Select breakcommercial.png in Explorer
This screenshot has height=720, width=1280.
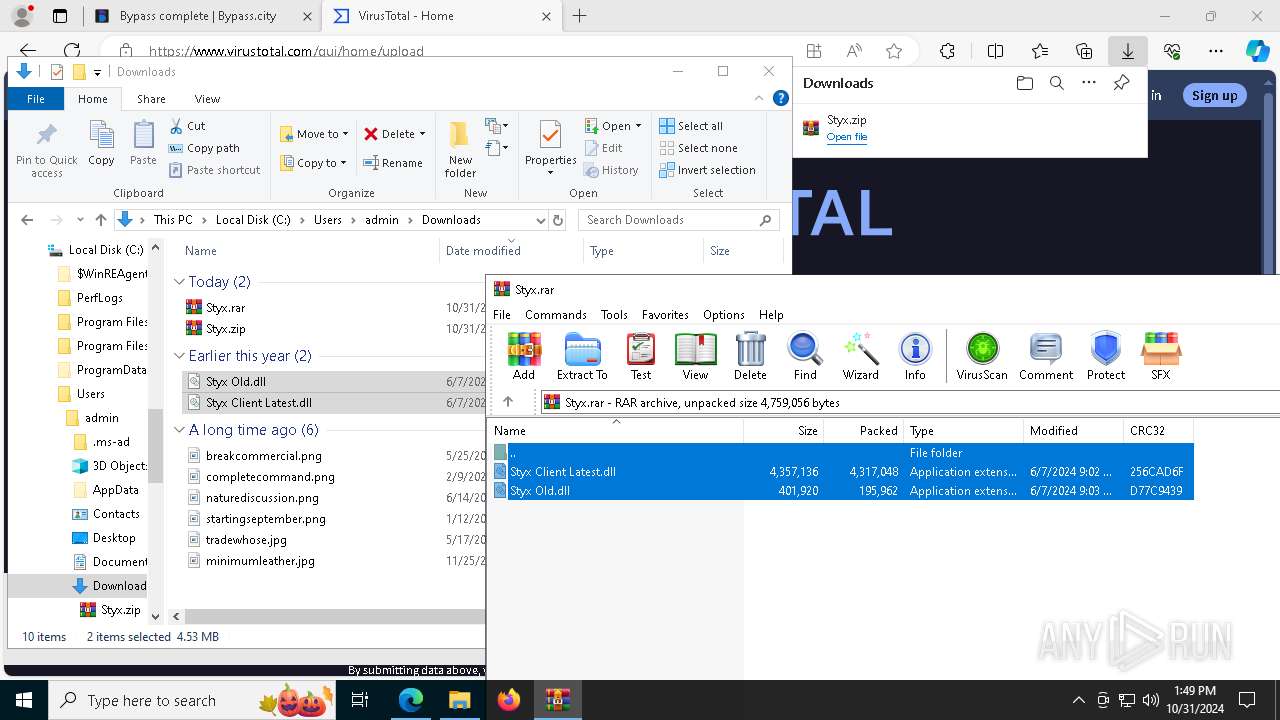[x=263, y=455]
